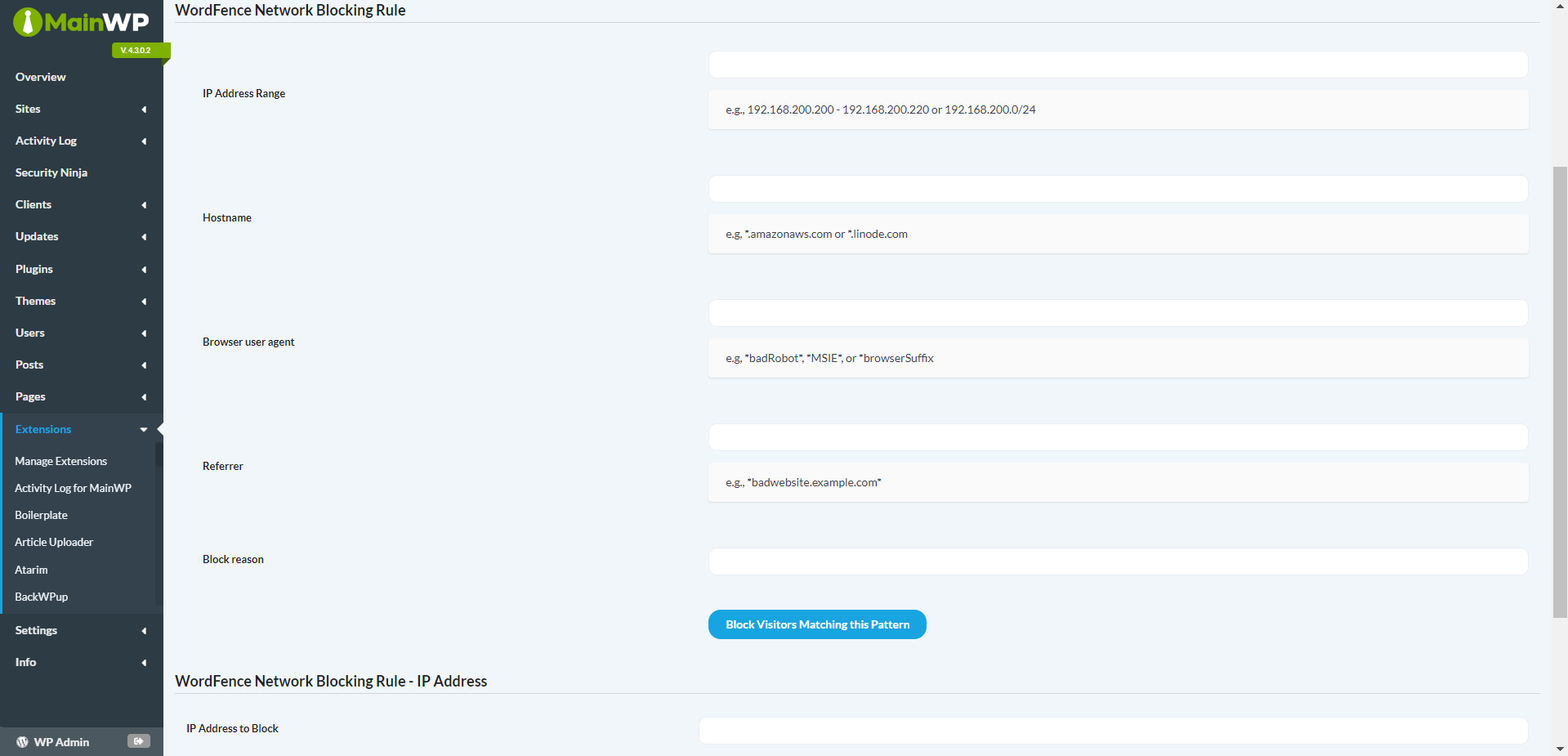This screenshot has width=1568, height=756.
Task: Open the Posts menu item
Action: [29, 365]
